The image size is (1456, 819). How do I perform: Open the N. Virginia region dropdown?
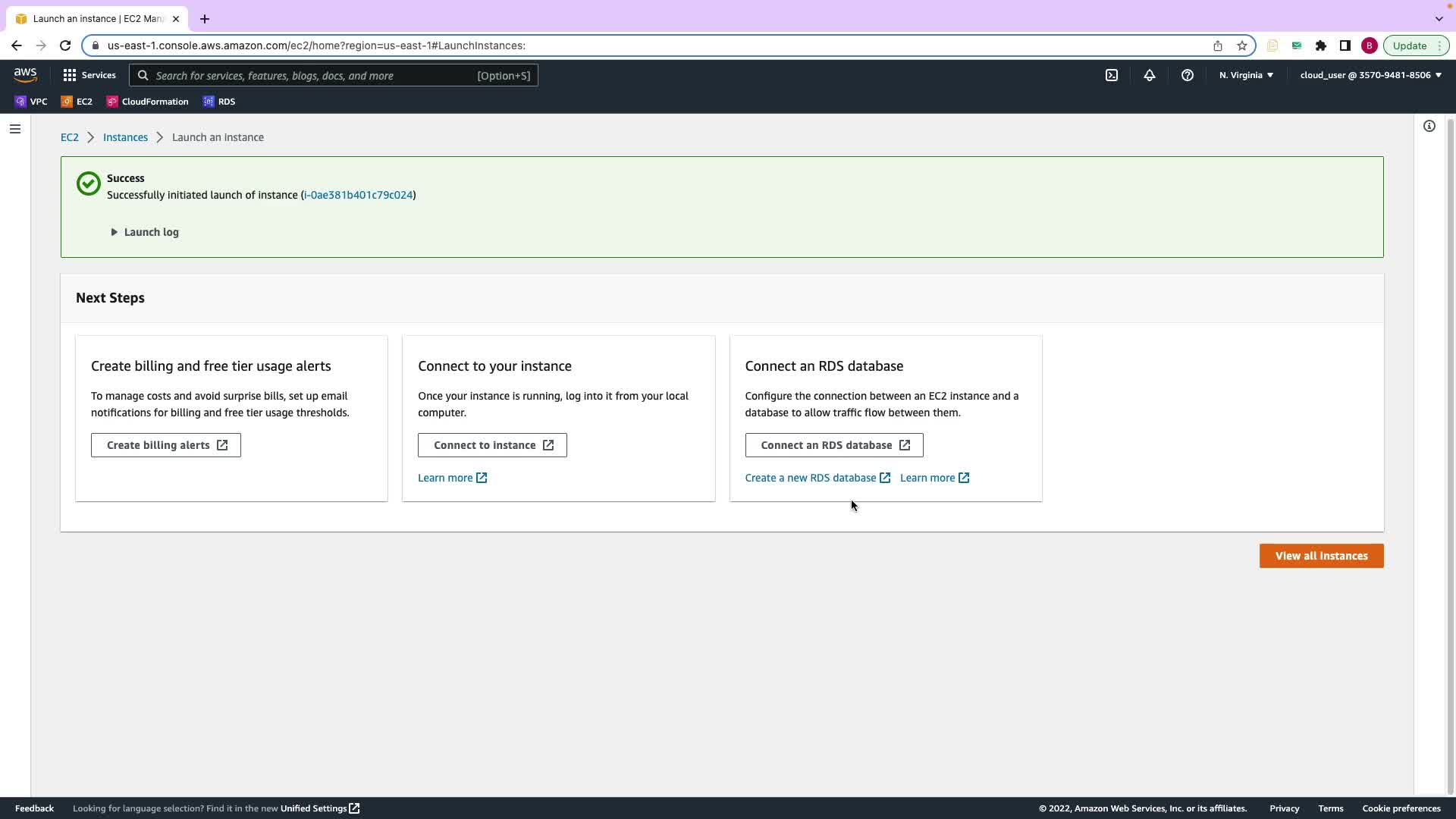pyautogui.click(x=1246, y=75)
